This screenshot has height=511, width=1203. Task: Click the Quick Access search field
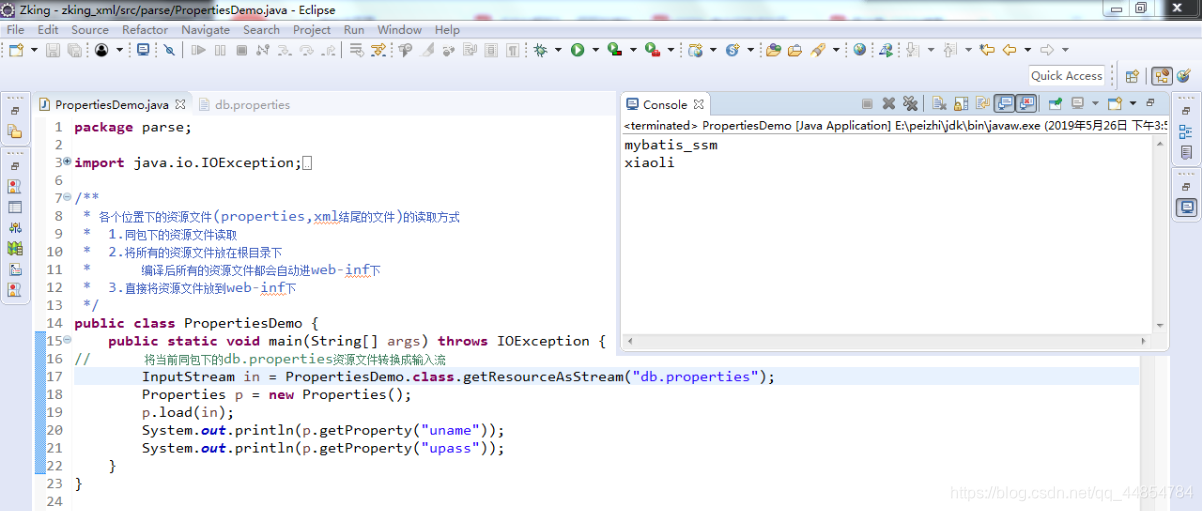(1066, 75)
